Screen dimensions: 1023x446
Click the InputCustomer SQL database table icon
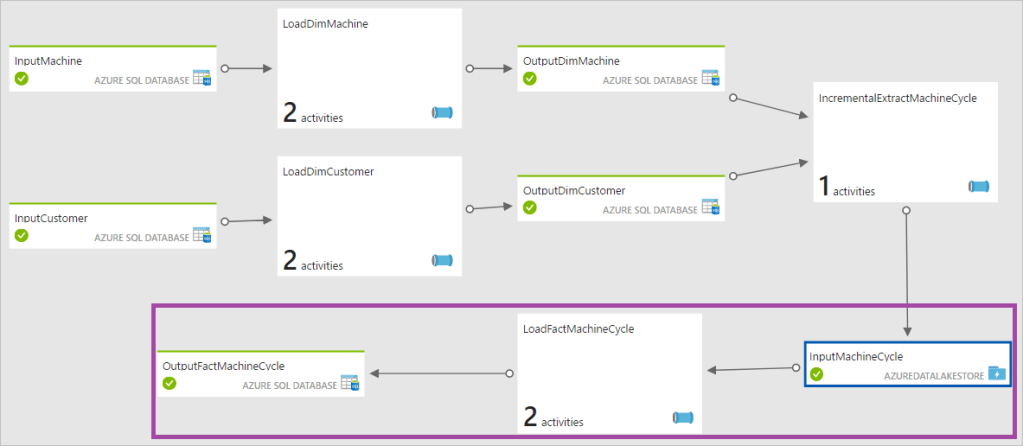click(x=202, y=236)
